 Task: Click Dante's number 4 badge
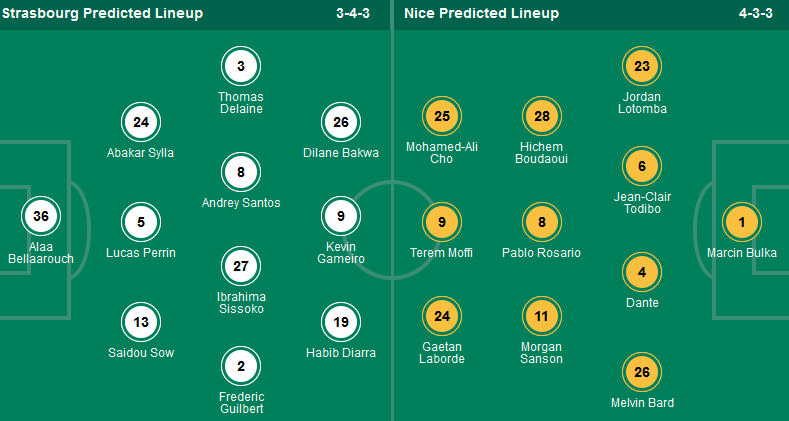[x=641, y=272]
